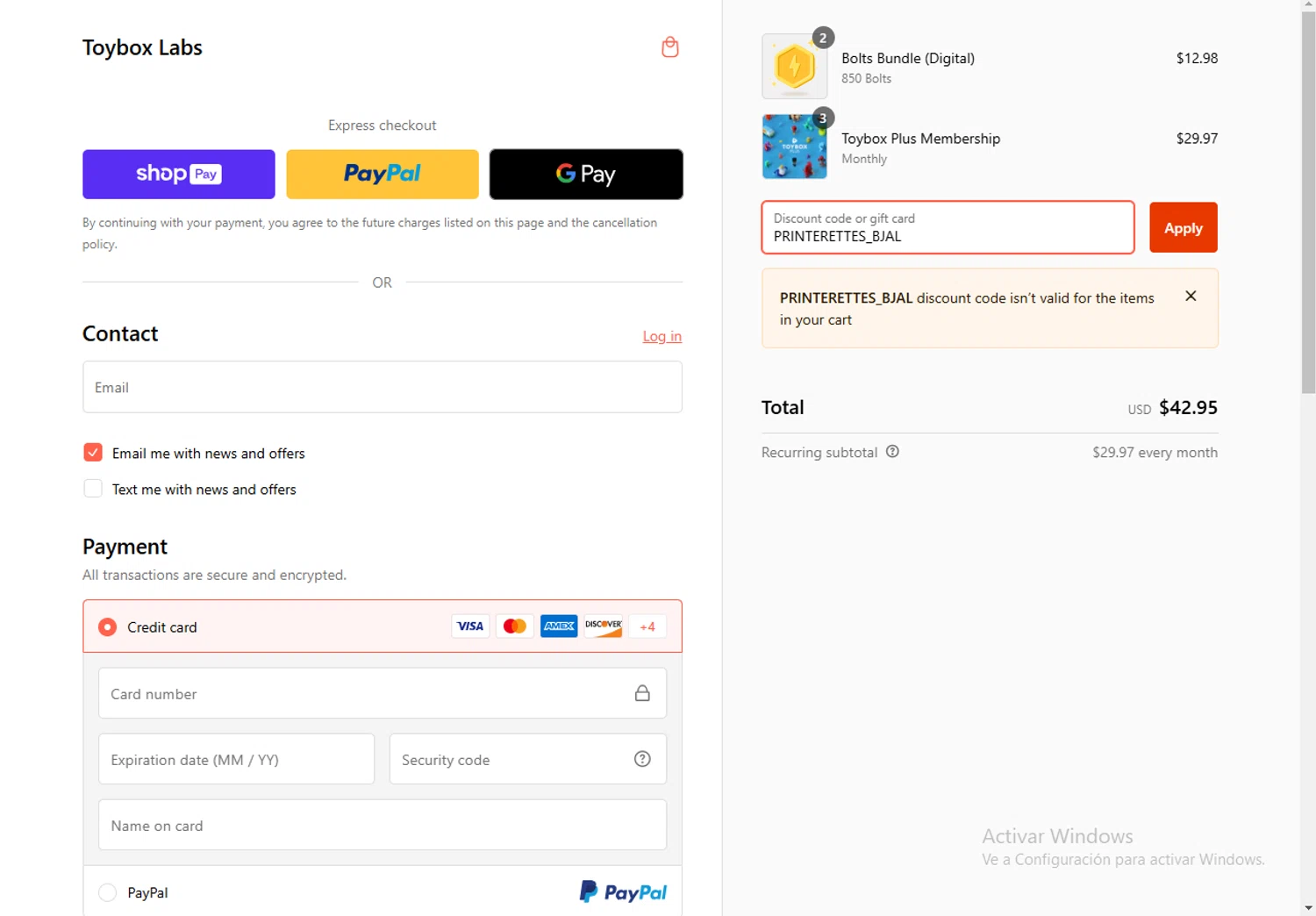This screenshot has height=916, width=1316.
Task: Select the Credit card payment option
Action: tap(107, 627)
